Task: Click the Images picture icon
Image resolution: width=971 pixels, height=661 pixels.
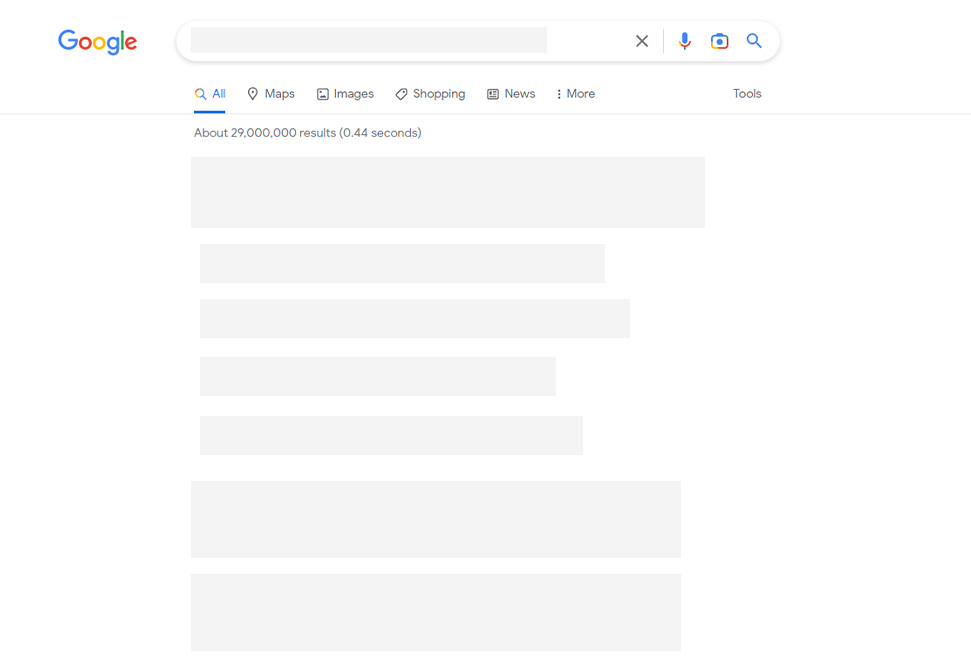Action: 323,94
